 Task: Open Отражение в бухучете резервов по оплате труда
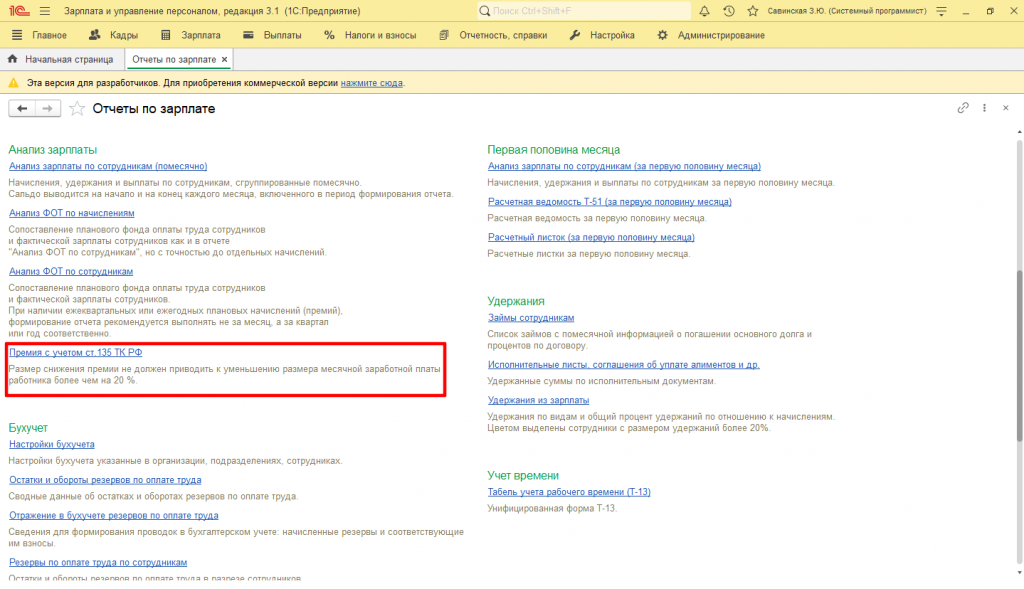(x=114, y=515)
